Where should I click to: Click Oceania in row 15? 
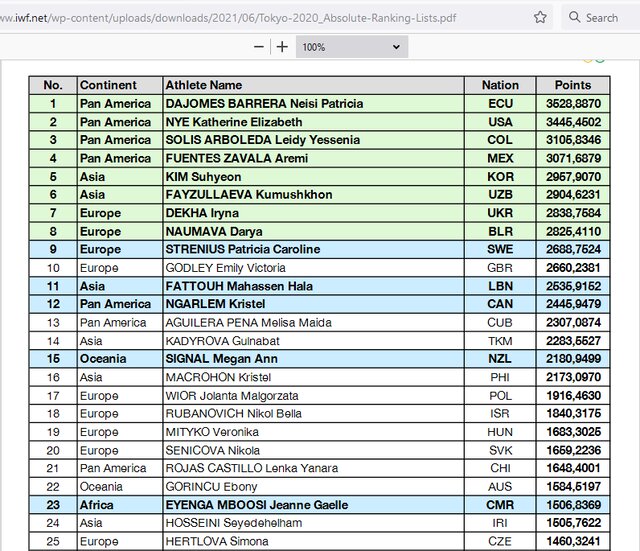point(103,359)
